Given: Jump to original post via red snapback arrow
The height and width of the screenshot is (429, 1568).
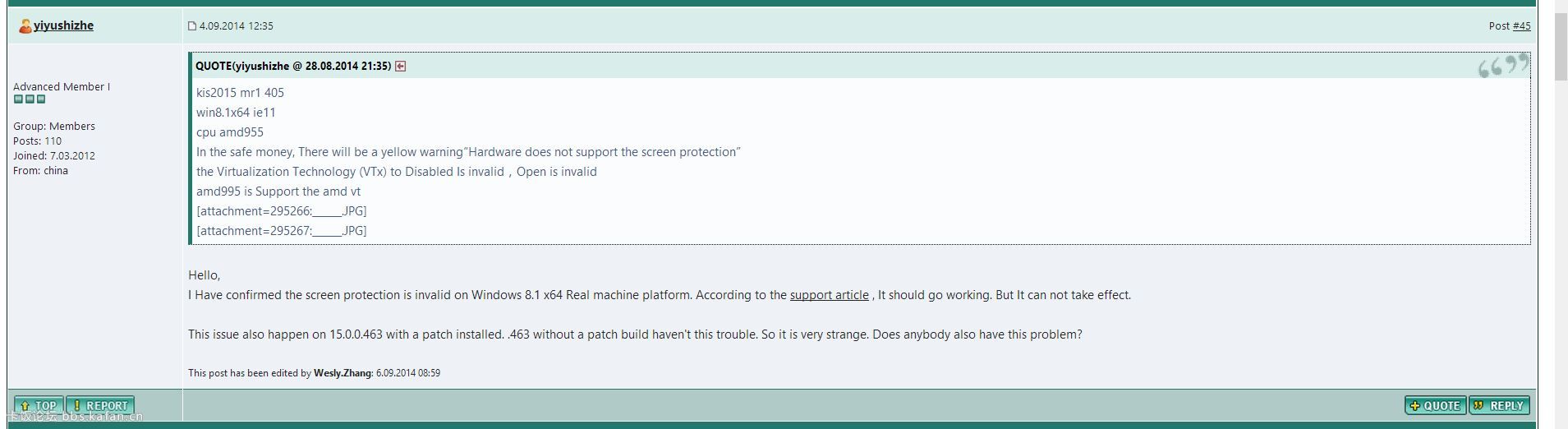Looking at the screenshot, I should click(400, 67).
